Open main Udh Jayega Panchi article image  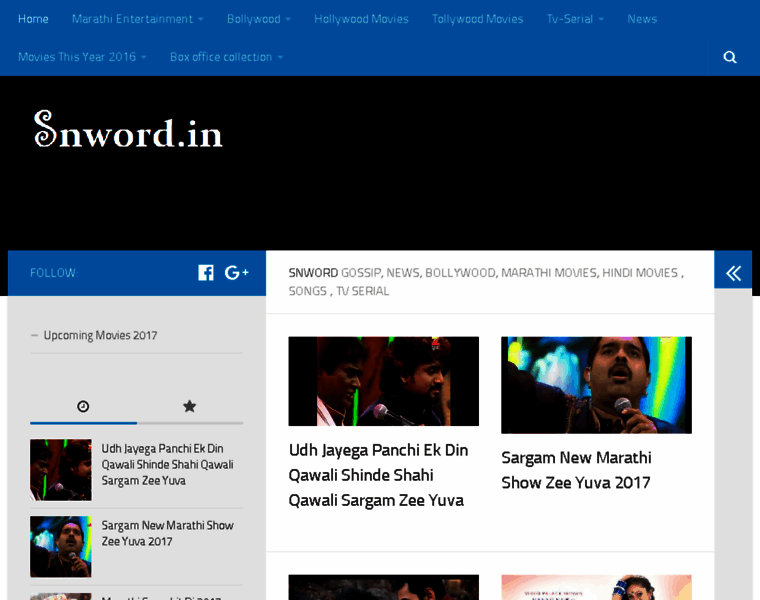(x=383, y=381)
